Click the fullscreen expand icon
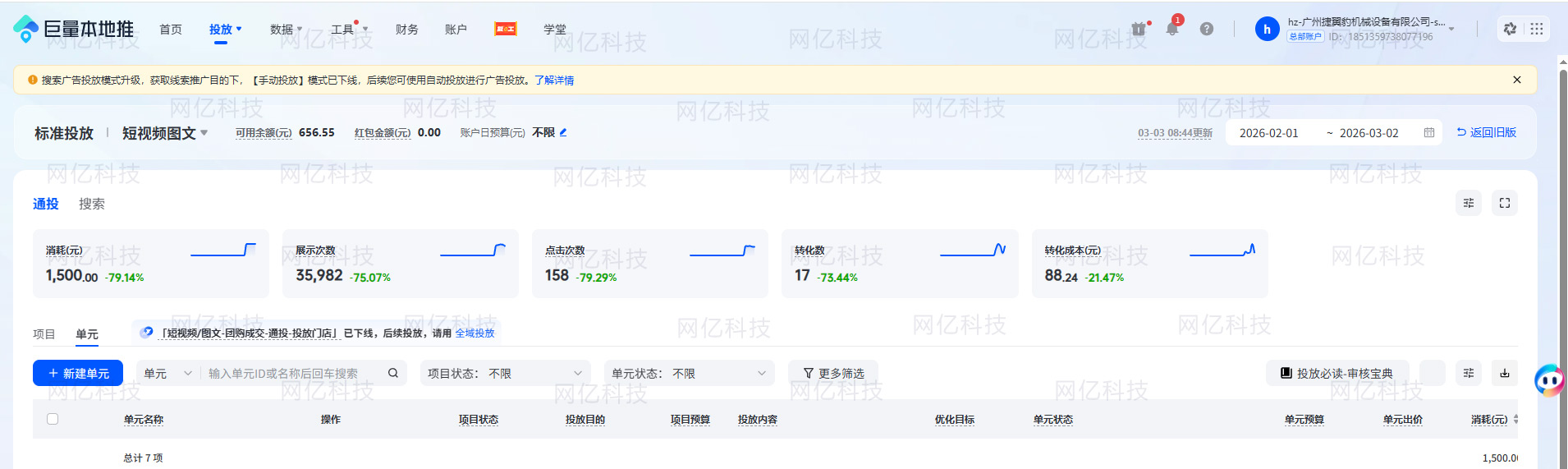This screenshot has width=1568, height=469. (1504, 204)
